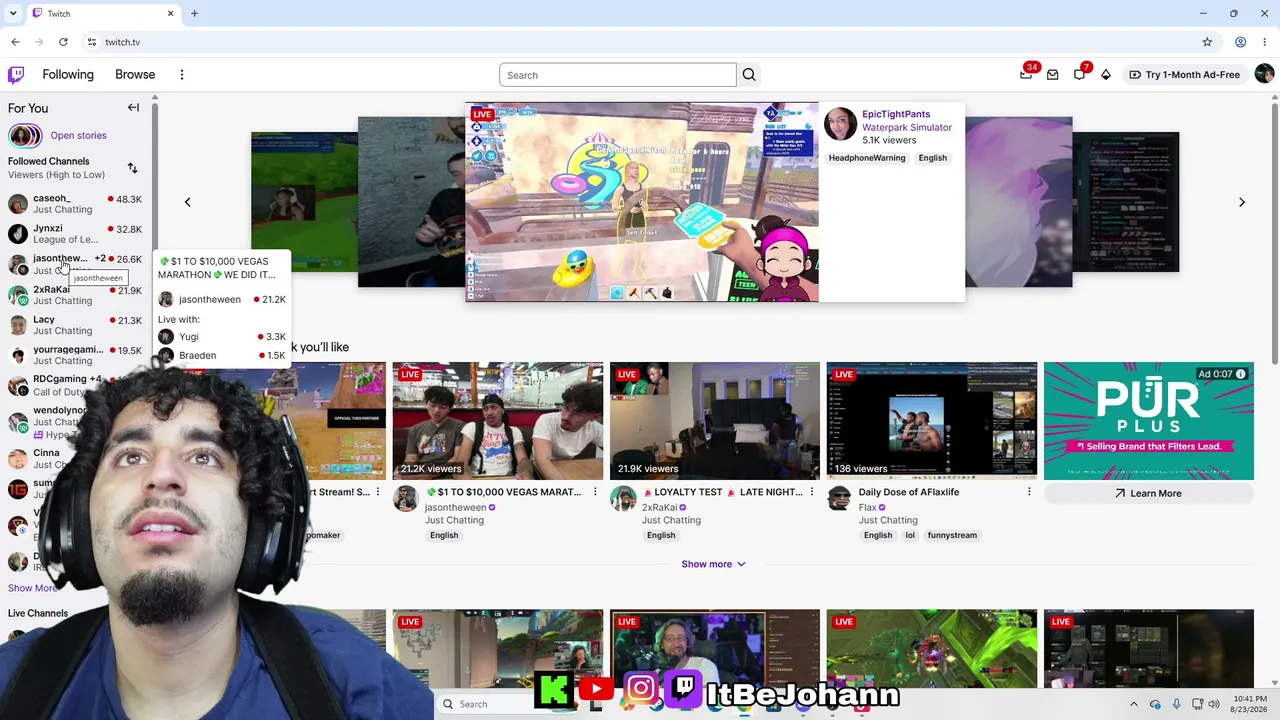This screenshot has height=720, width=1280.
Task: Select English tag on featured stream
Action: (932, 158)
